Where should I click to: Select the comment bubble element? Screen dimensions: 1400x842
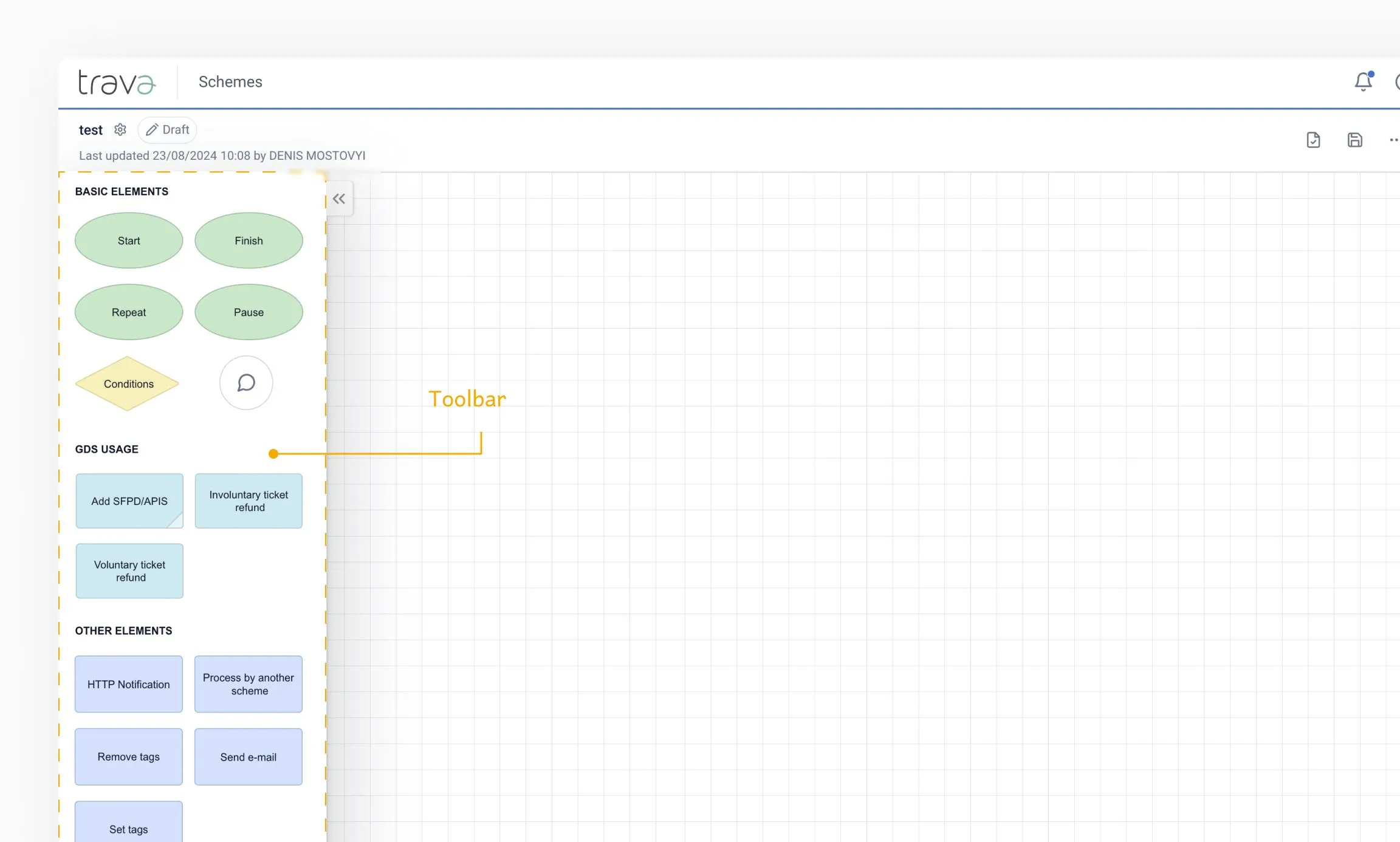tap(246, 383)
